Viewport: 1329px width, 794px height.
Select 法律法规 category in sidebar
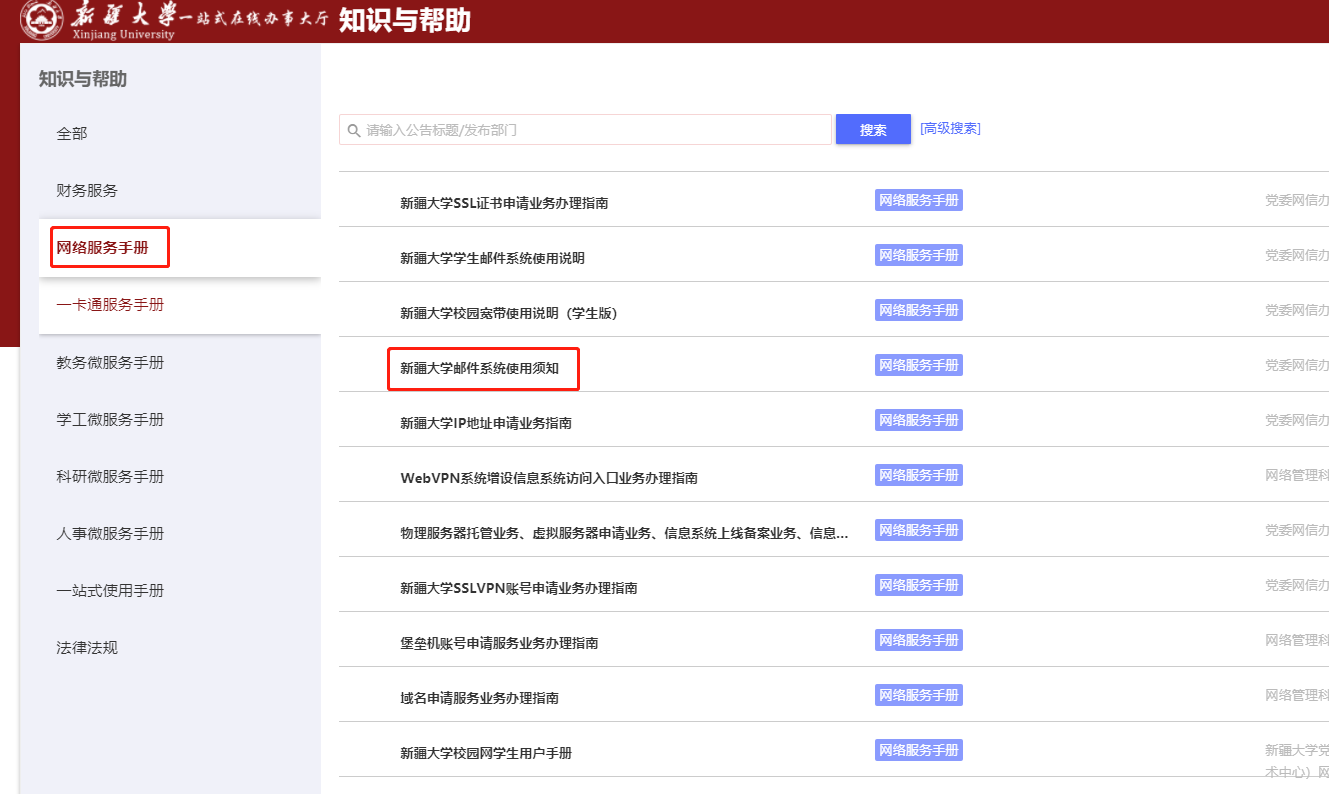[x=87, y=648]
